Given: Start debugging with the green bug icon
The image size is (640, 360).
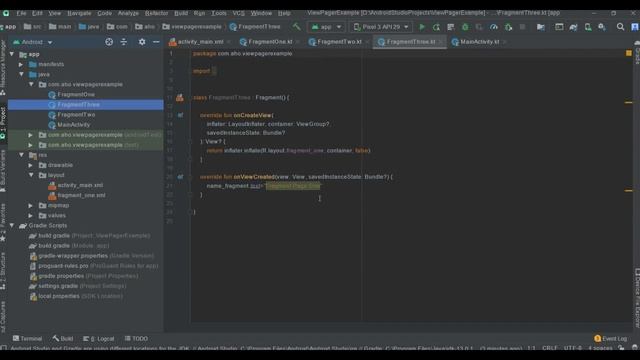Looking at the screenshot, I should pos(465,27).
